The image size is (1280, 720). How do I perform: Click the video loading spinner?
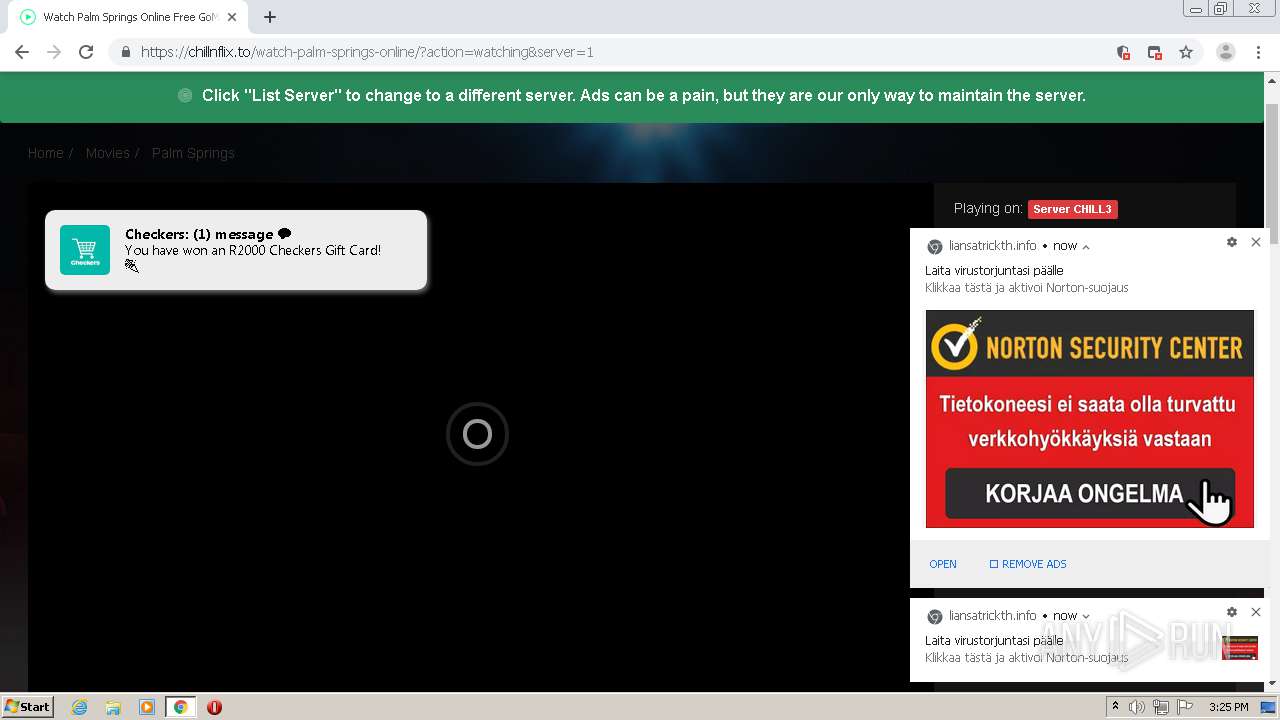(477, 434)
